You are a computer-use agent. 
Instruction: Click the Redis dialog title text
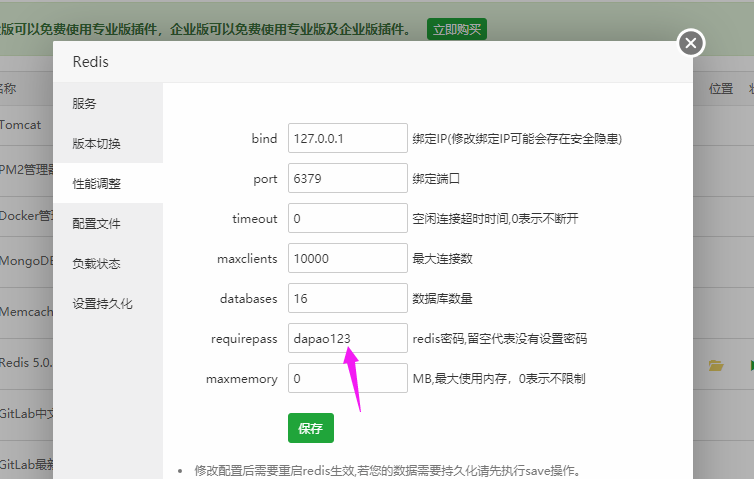click(x=90, y=62)
